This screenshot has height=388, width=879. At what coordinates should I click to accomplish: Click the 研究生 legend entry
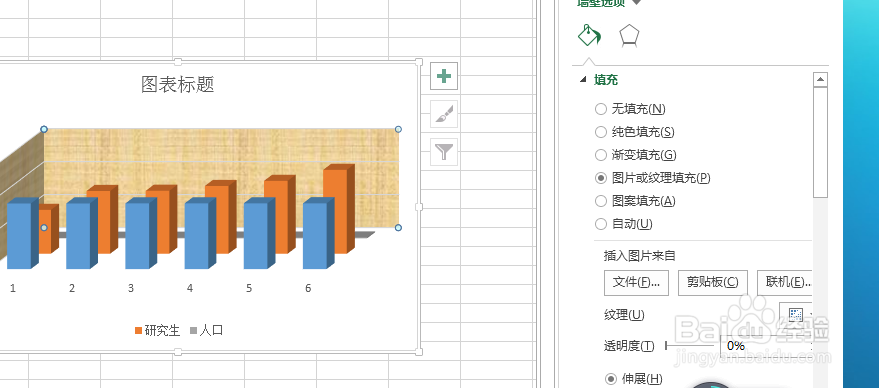point(158,330)
